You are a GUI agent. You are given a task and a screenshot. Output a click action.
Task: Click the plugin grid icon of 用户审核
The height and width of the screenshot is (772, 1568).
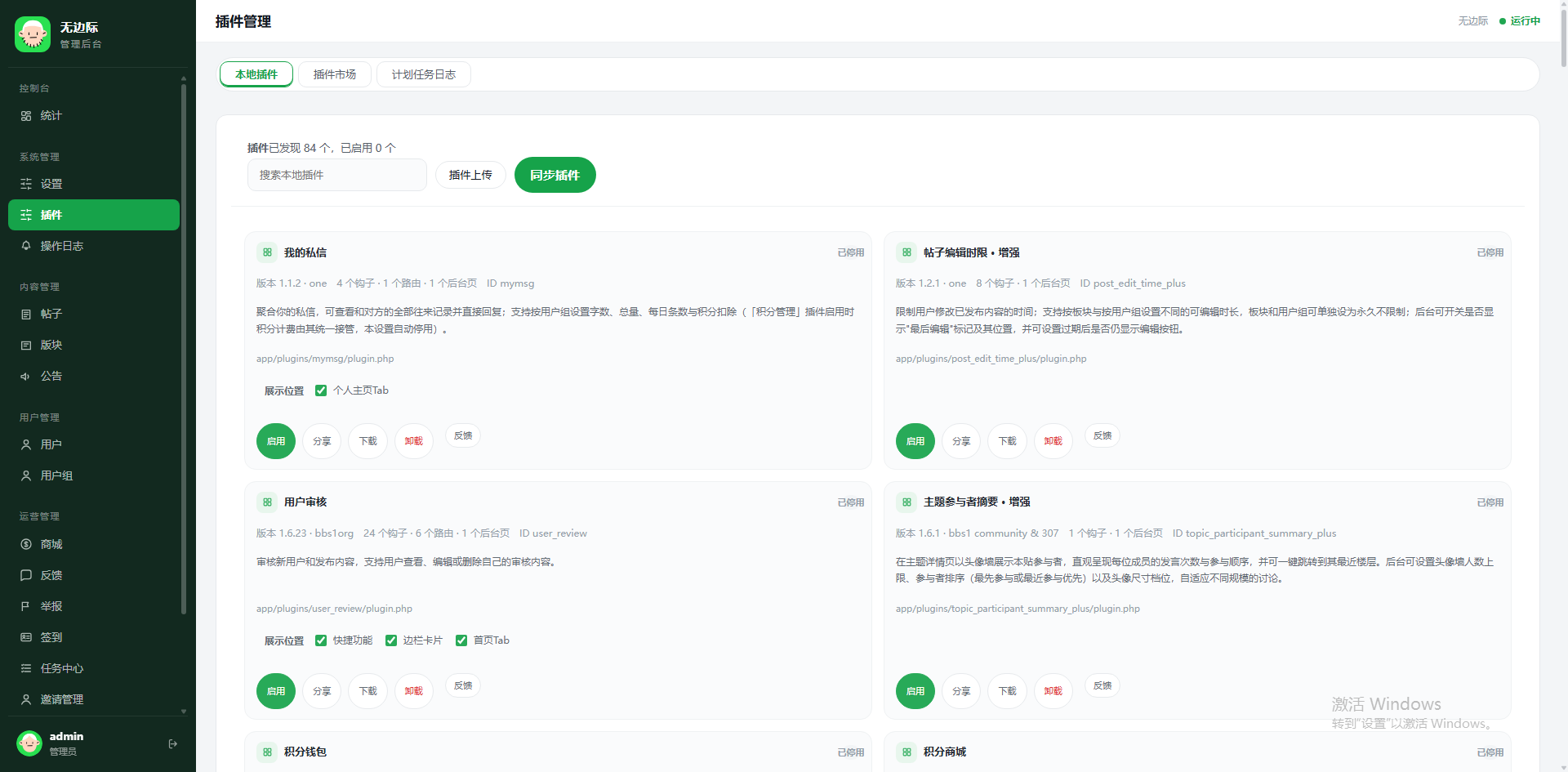[267, 502]
